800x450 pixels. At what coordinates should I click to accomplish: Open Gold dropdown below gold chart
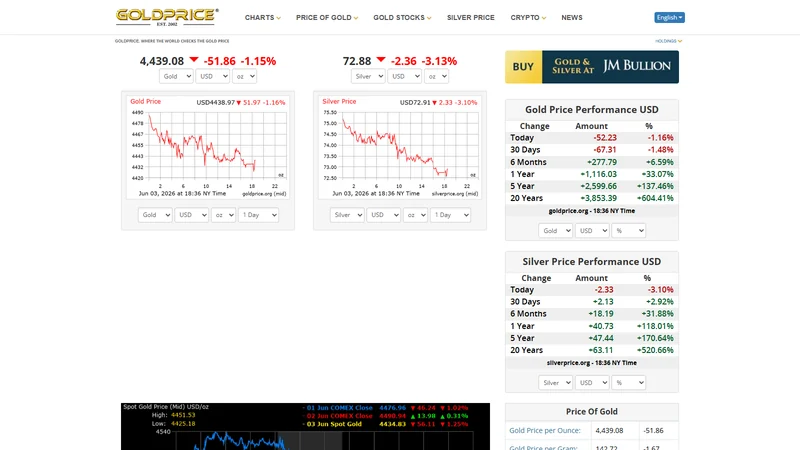click(x=155, y=215)
